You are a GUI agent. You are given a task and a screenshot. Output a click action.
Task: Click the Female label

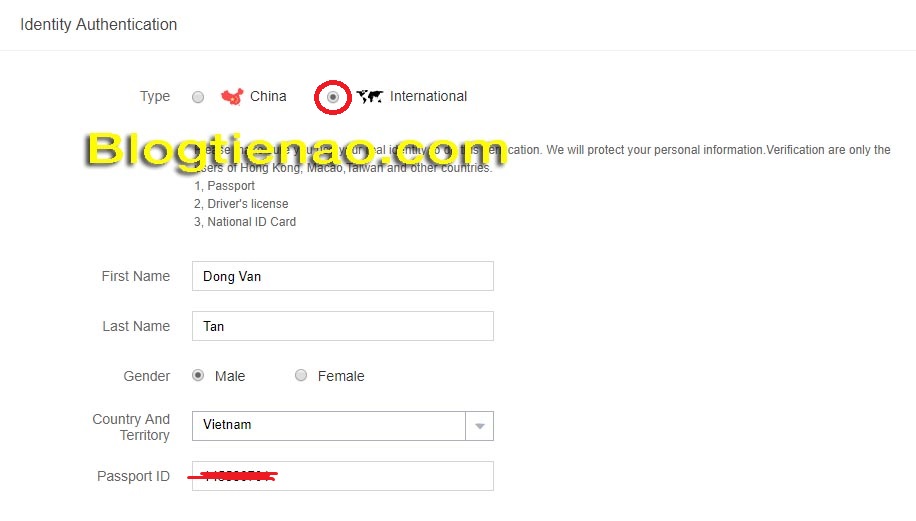click(341, 376)
